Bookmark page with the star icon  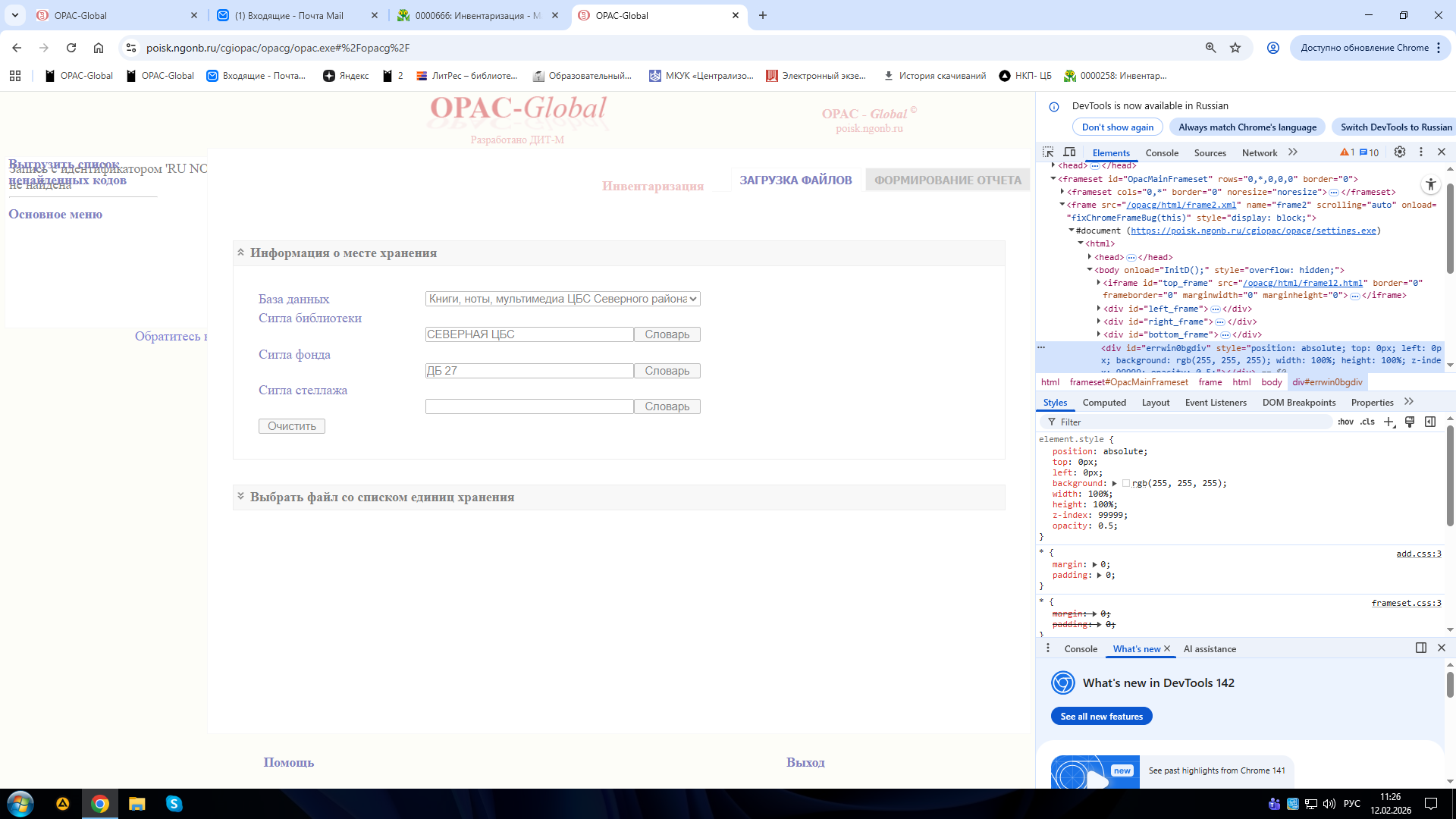tap(1235, 48)
